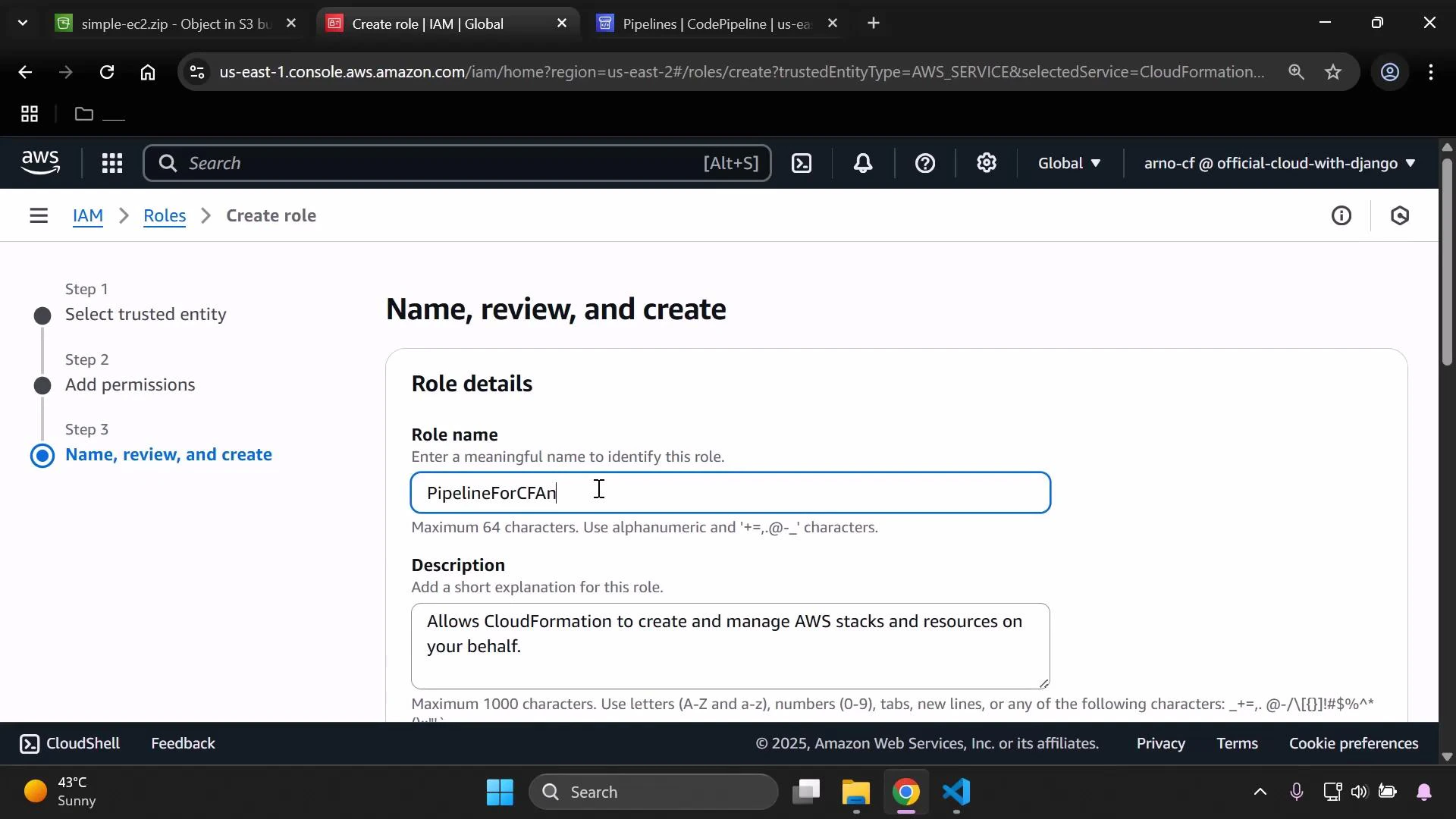Select the Step 2 Add permissions radio button
The width and height of the screenshot is (1456, 819).
coord(42,385)
